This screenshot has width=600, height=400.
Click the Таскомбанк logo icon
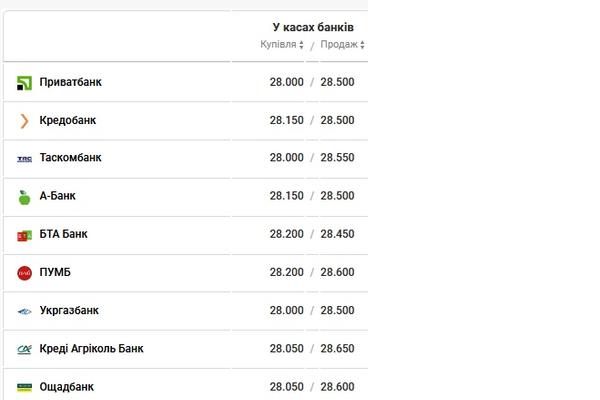pyautogui.click(x=24, y=159)
